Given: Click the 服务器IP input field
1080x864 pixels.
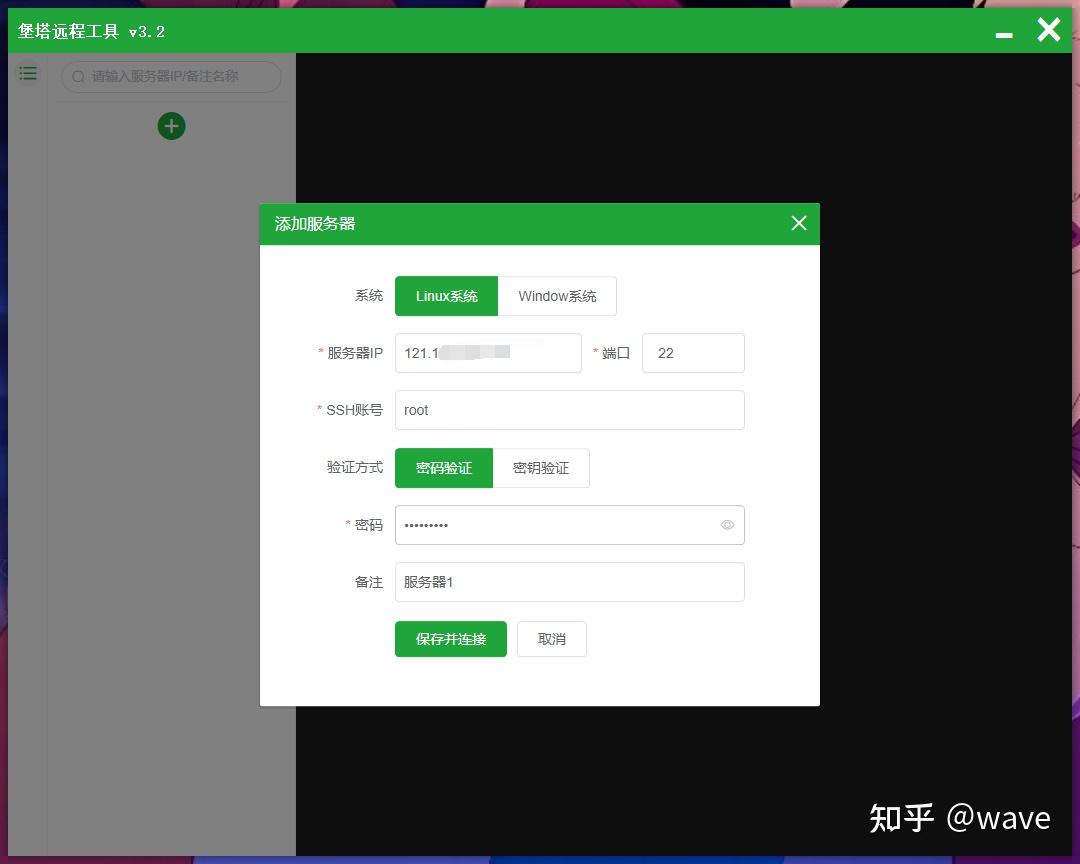Looking at the screenshot, I should tap(488, 352).
